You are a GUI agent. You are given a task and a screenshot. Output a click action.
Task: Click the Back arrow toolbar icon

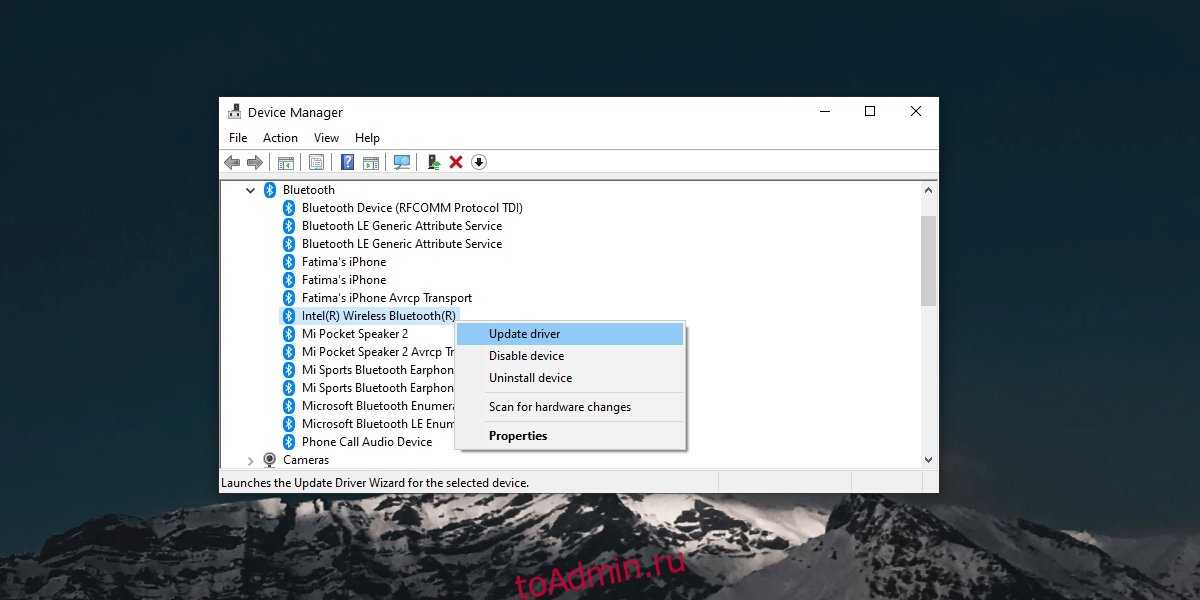232,162
